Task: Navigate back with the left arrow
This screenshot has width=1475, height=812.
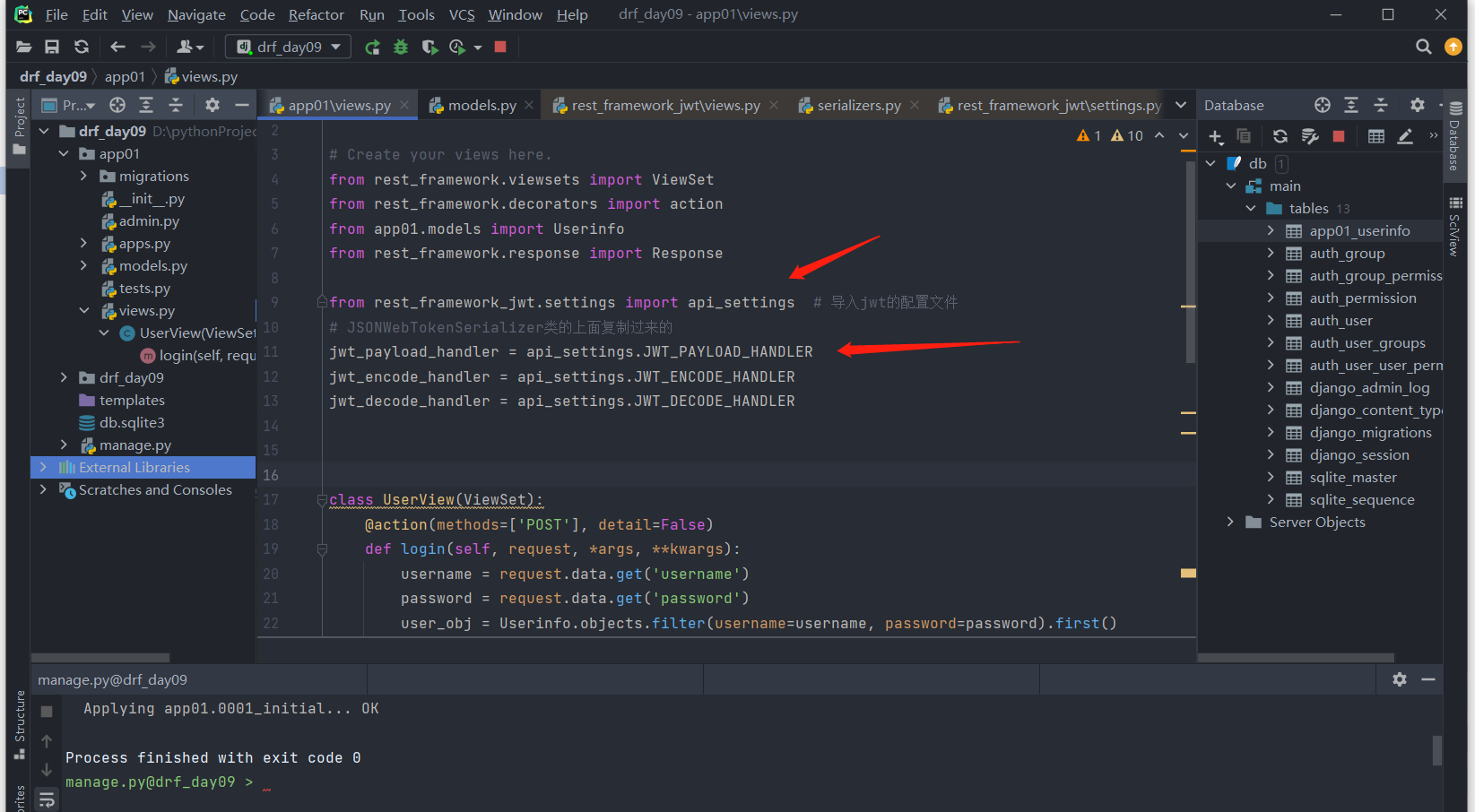Action: (117, 47)
